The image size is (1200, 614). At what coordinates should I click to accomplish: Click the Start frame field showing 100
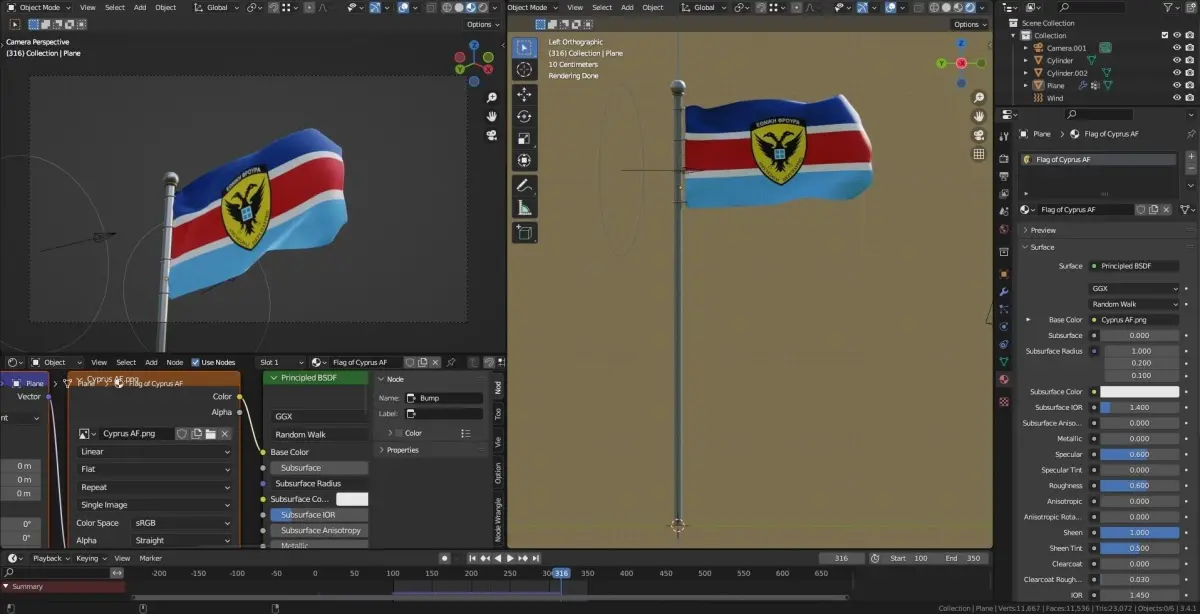point(911,558)
